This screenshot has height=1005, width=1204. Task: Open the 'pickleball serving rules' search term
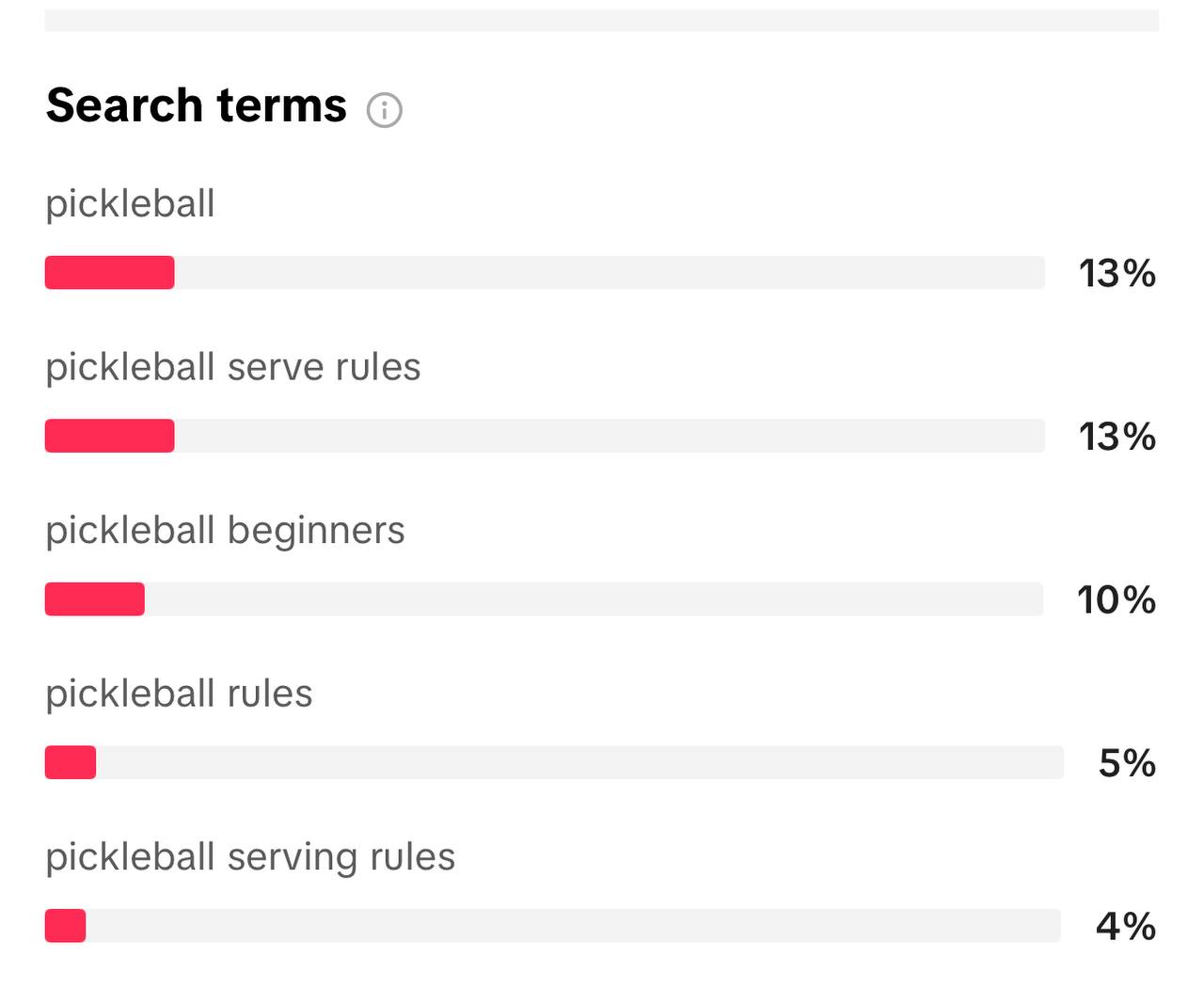pyautogui.click(x=250, y=857)
